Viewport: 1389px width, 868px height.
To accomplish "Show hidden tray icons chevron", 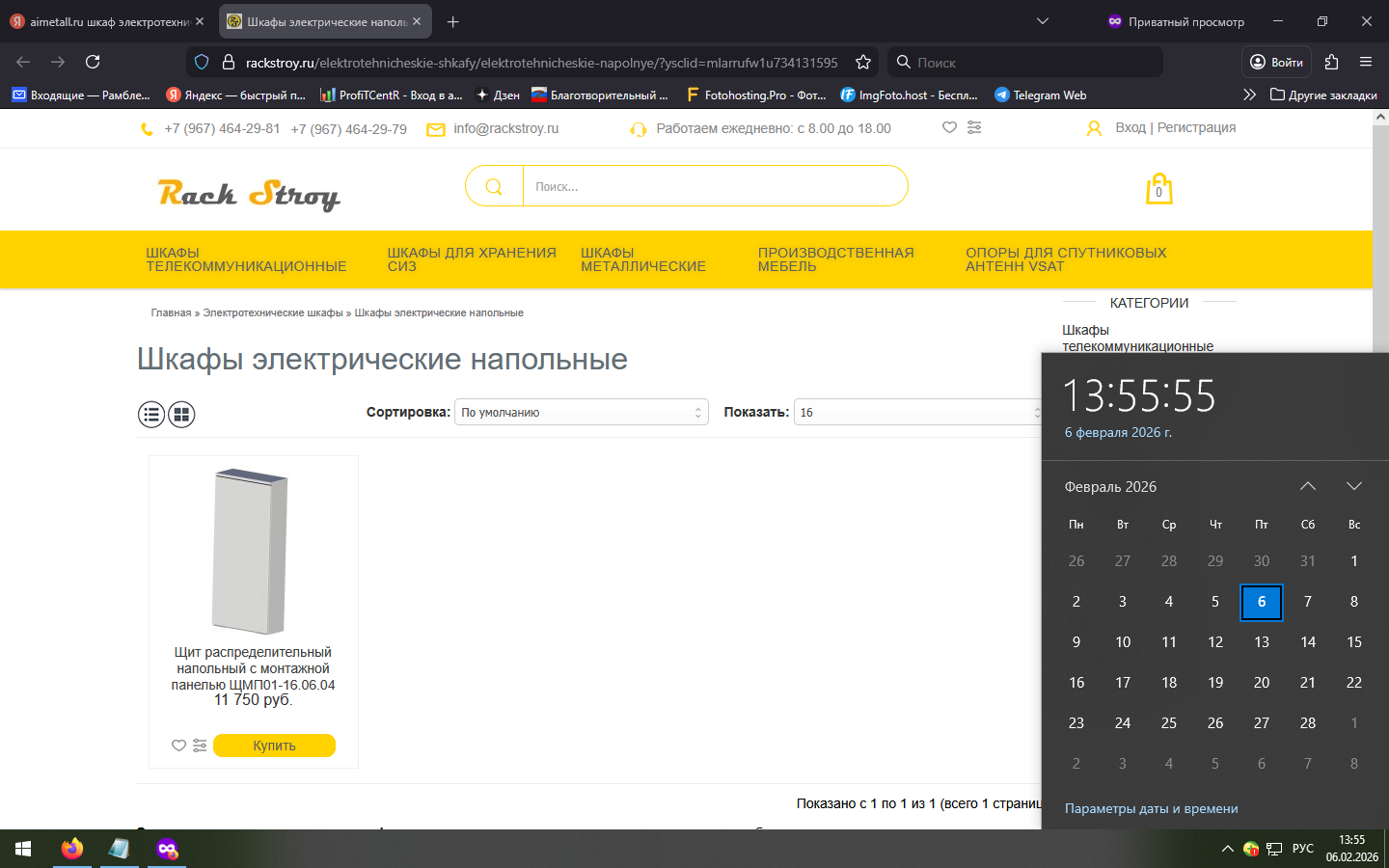I will (x=1227, y=849).
